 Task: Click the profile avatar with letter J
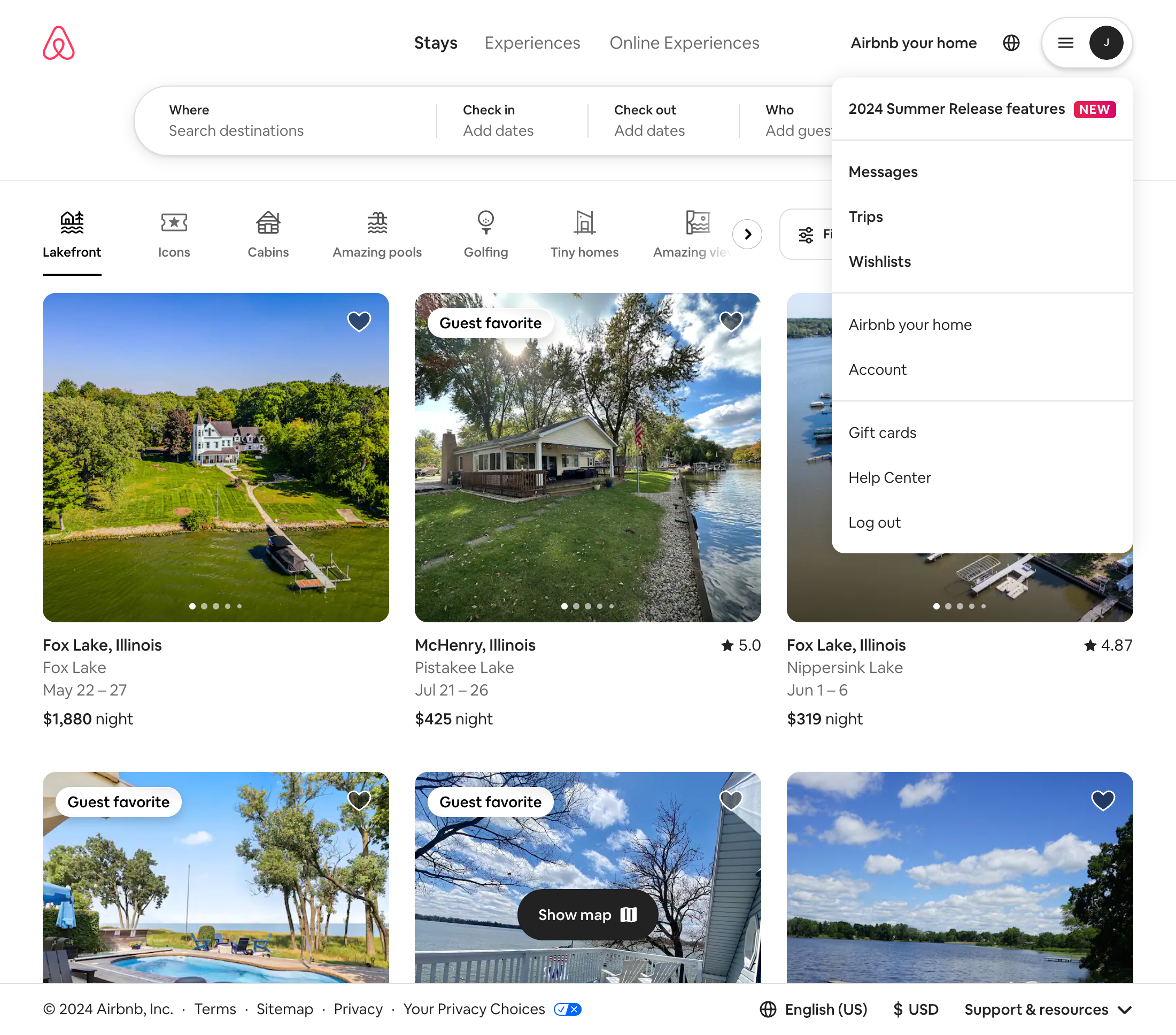tap(1105, 43)
